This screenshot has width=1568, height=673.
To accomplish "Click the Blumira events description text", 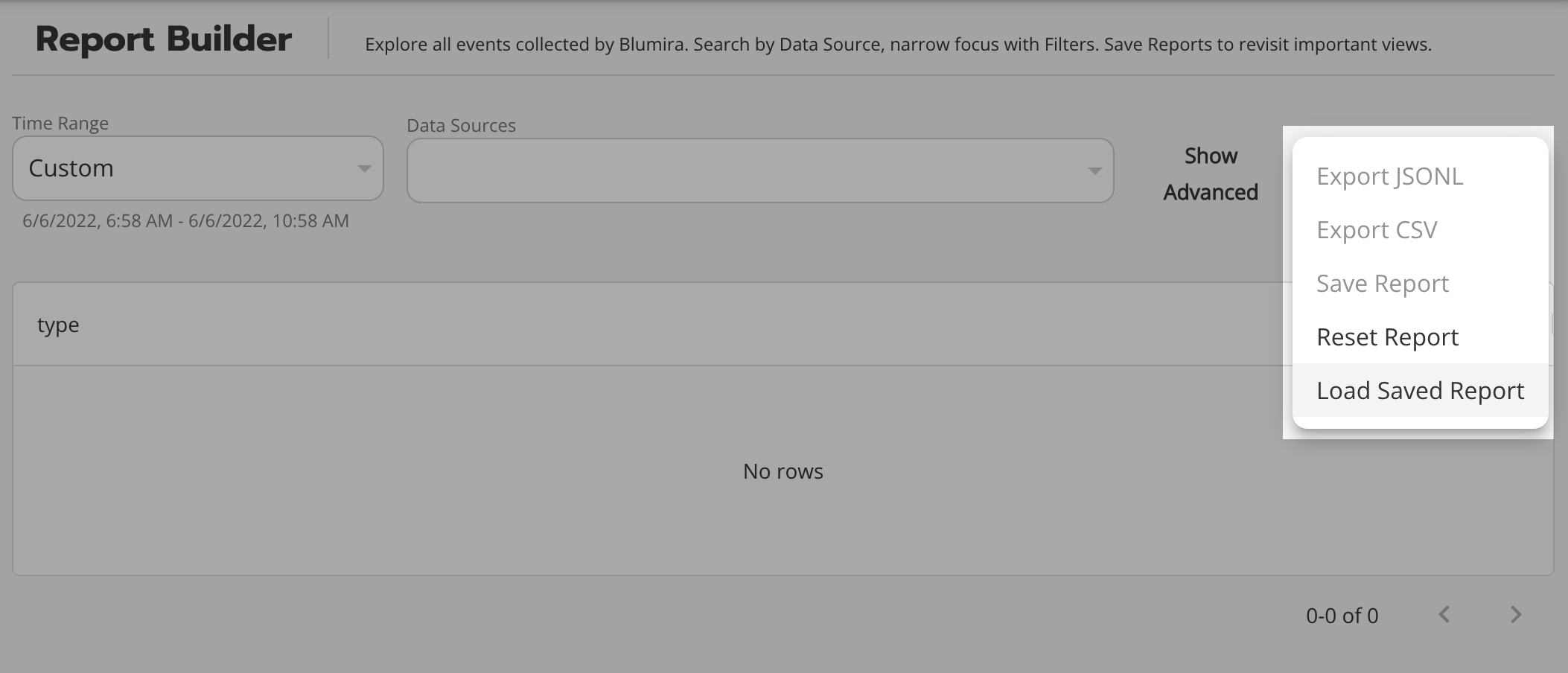I will (897, 45).
